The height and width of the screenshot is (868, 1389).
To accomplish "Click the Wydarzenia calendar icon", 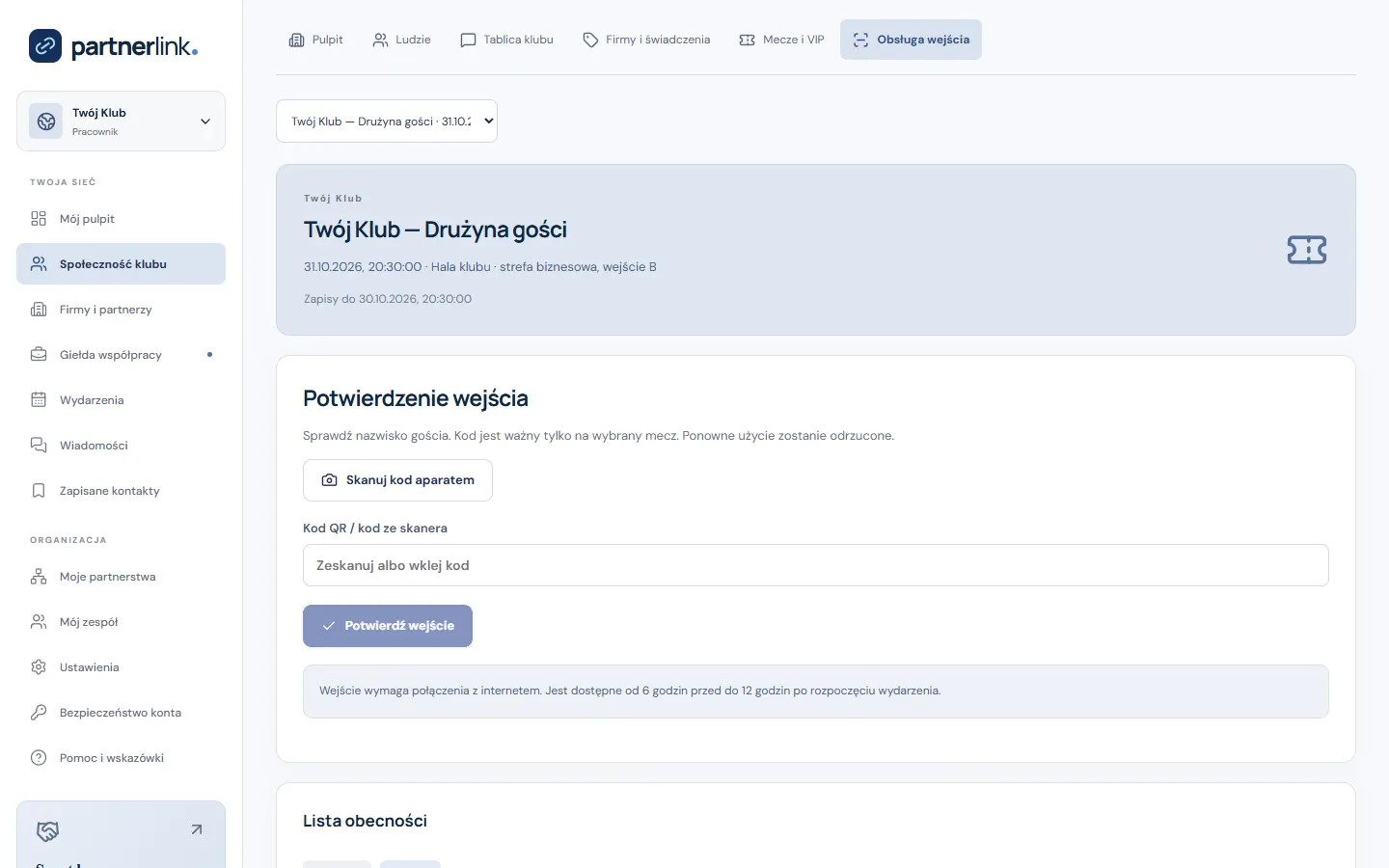I will (x=39, y=400).
